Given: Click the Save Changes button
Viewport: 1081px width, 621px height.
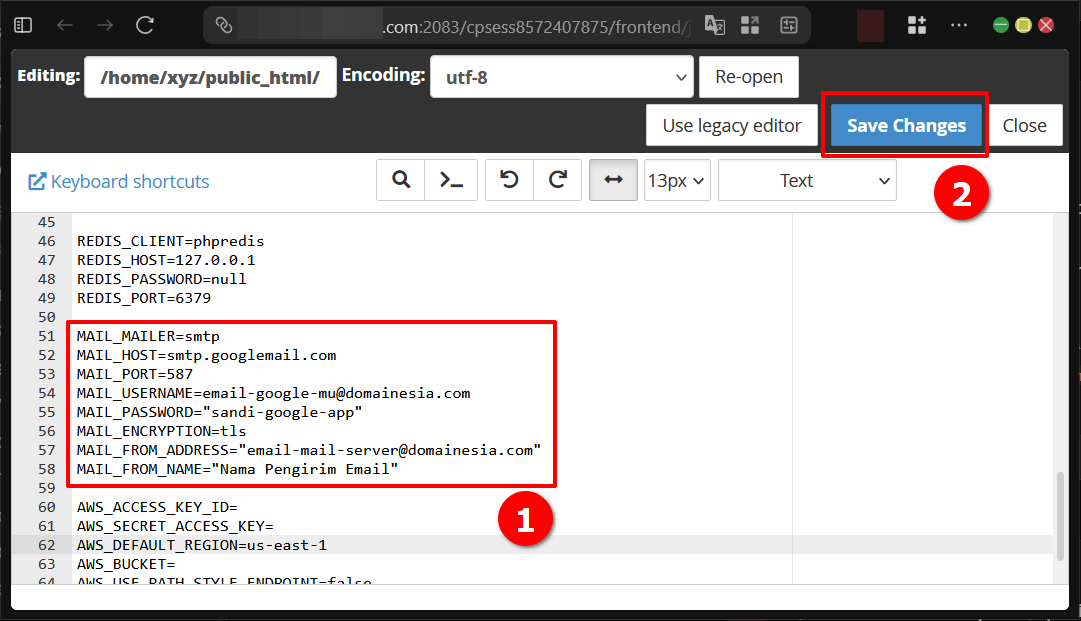Looking at the screenshot, I should [x=904, y=125].
